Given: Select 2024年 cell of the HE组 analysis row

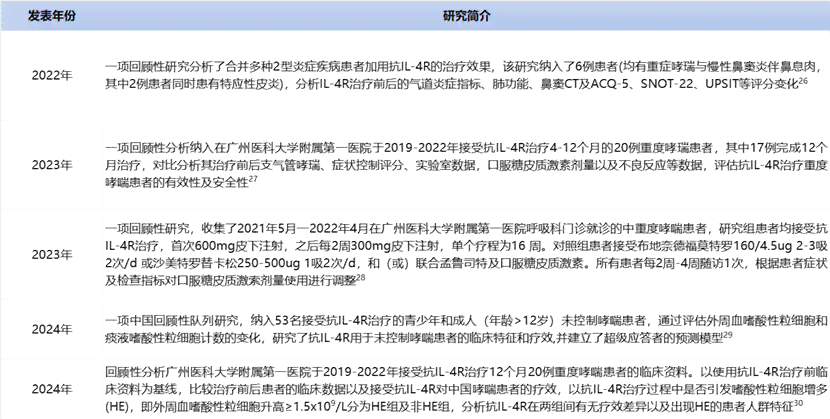Looking at the screenshot, I should click(52, 390).
